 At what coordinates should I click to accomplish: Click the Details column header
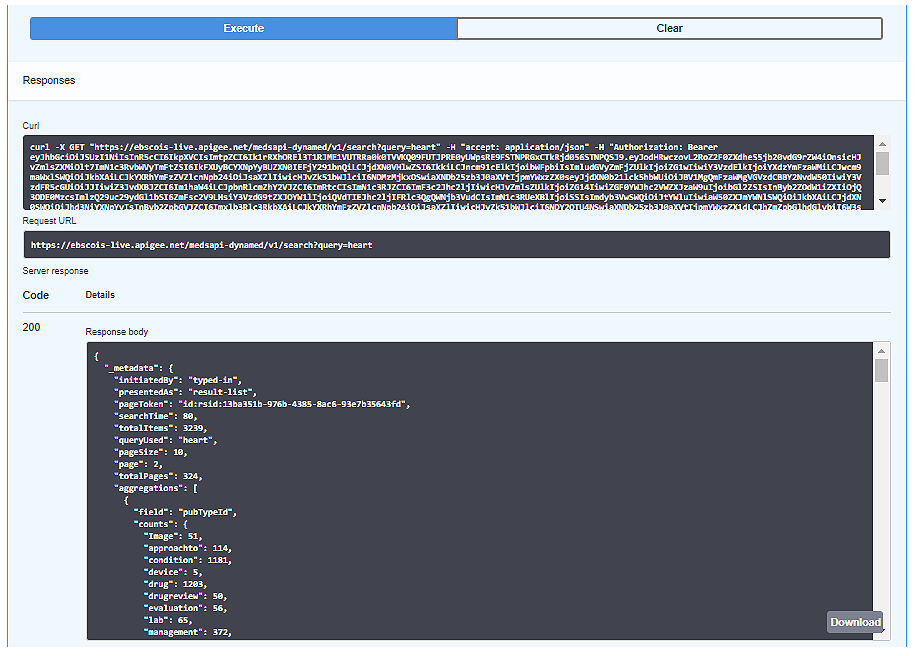click(x=100, y=295)
